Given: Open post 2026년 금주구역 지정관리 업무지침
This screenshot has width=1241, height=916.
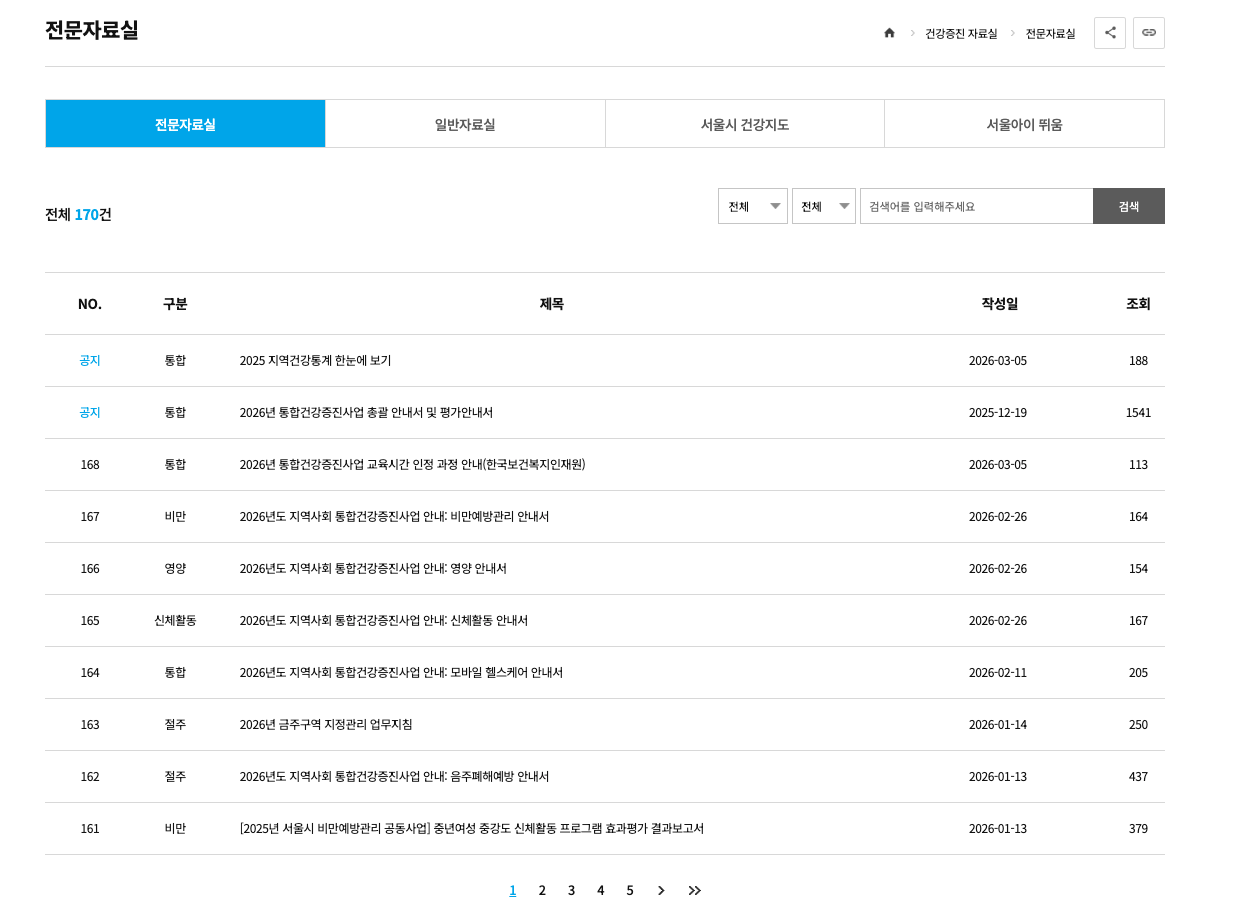Looking at the screenshot, I should [325, 724].
